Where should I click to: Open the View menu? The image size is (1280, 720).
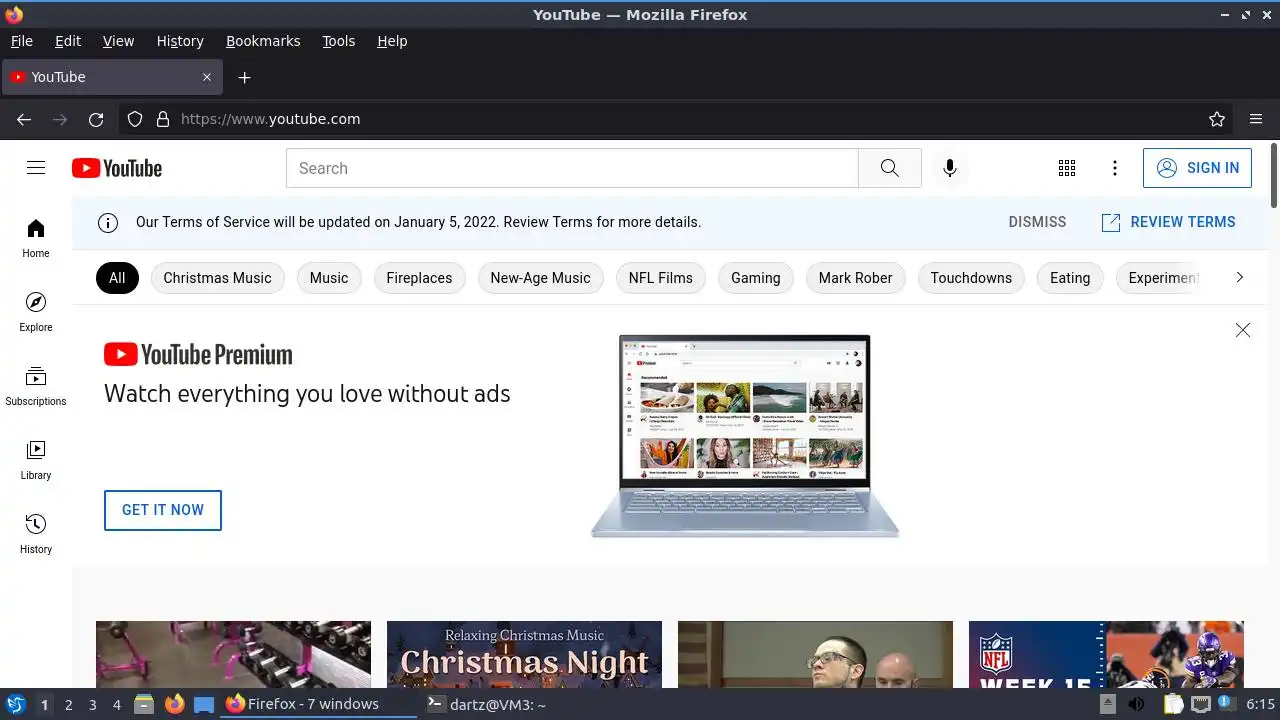118,41
